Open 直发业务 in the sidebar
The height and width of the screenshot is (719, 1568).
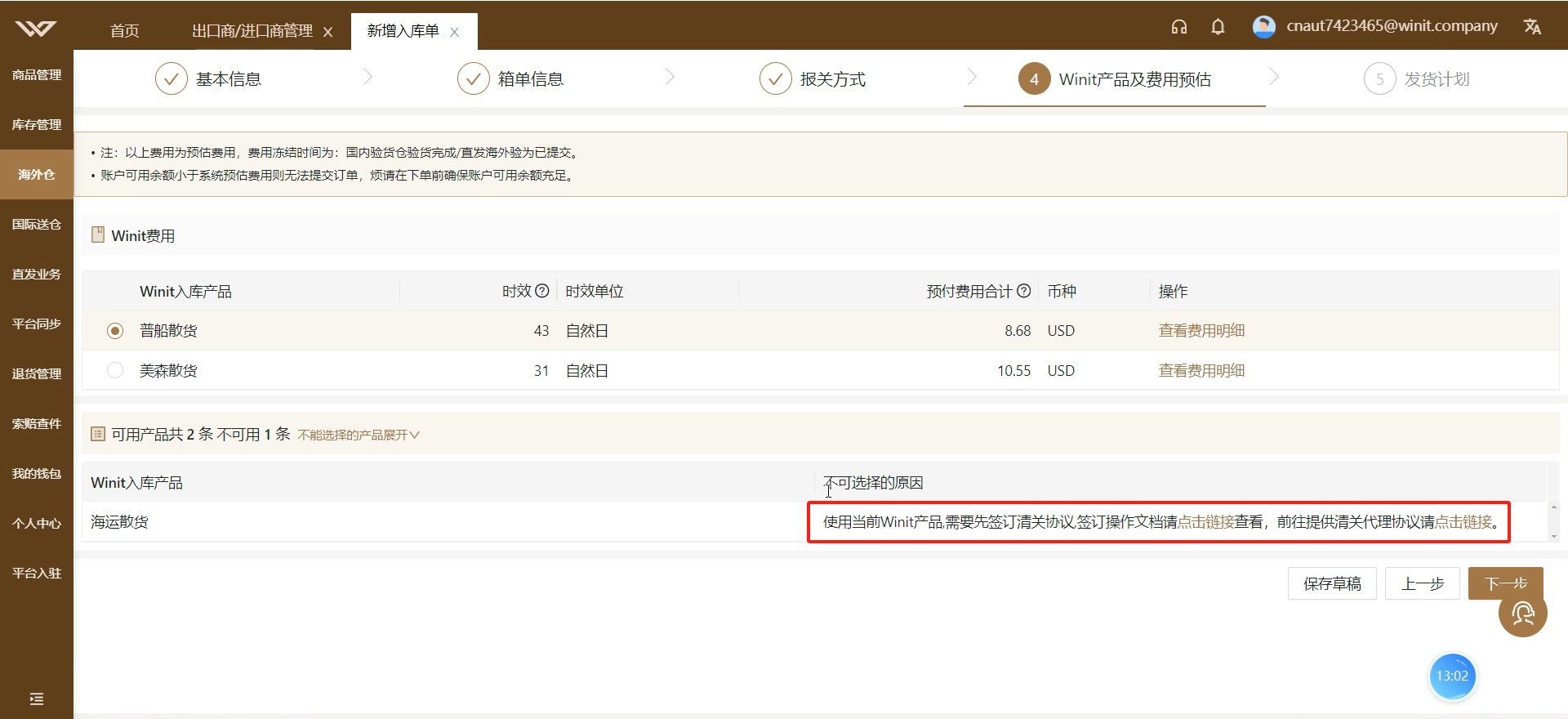(37, 274)
